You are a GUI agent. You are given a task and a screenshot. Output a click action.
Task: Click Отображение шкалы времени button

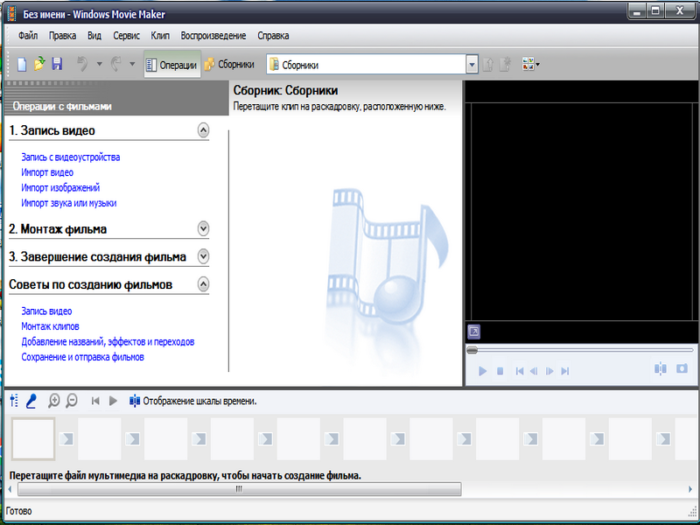[x=193, y=401]
